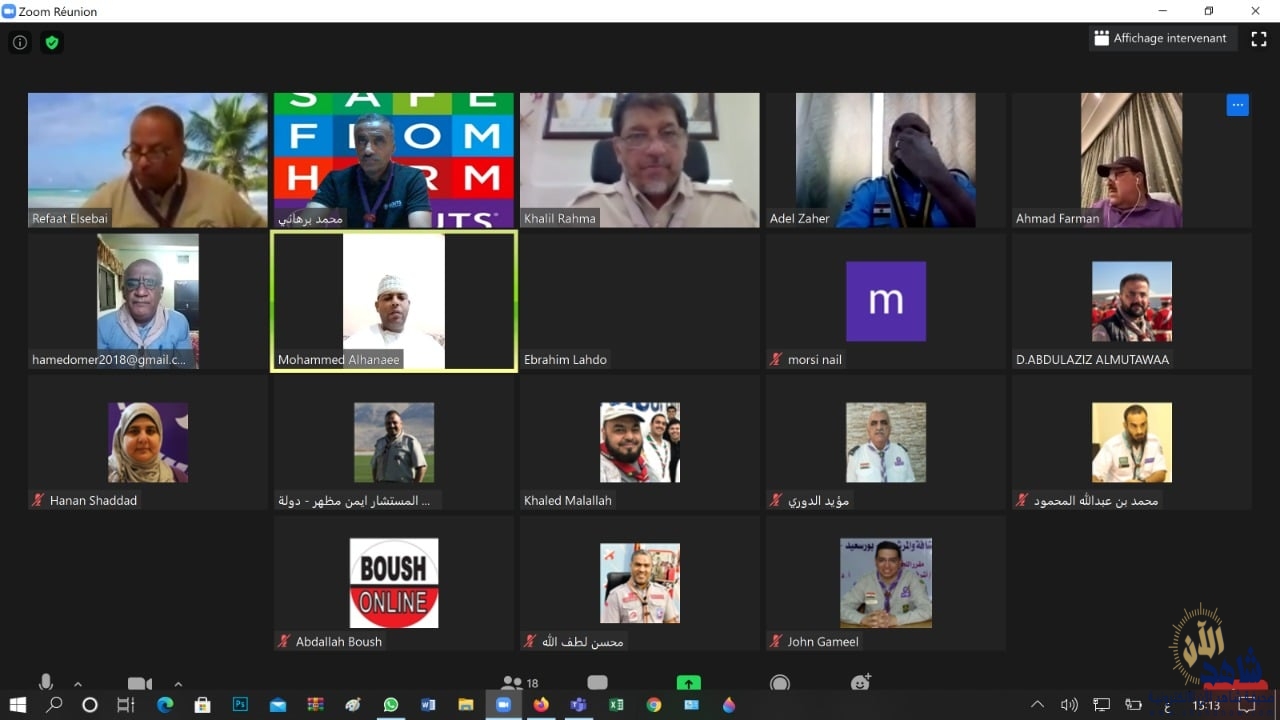The image size is (1280, 720).
Task: Open the chat panel
Action: (597, 683)
